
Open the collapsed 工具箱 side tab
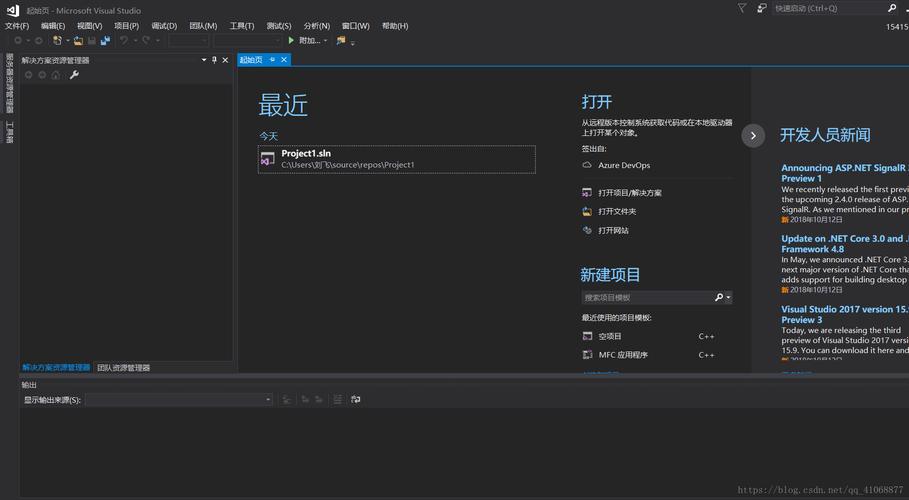pos(9,132)
